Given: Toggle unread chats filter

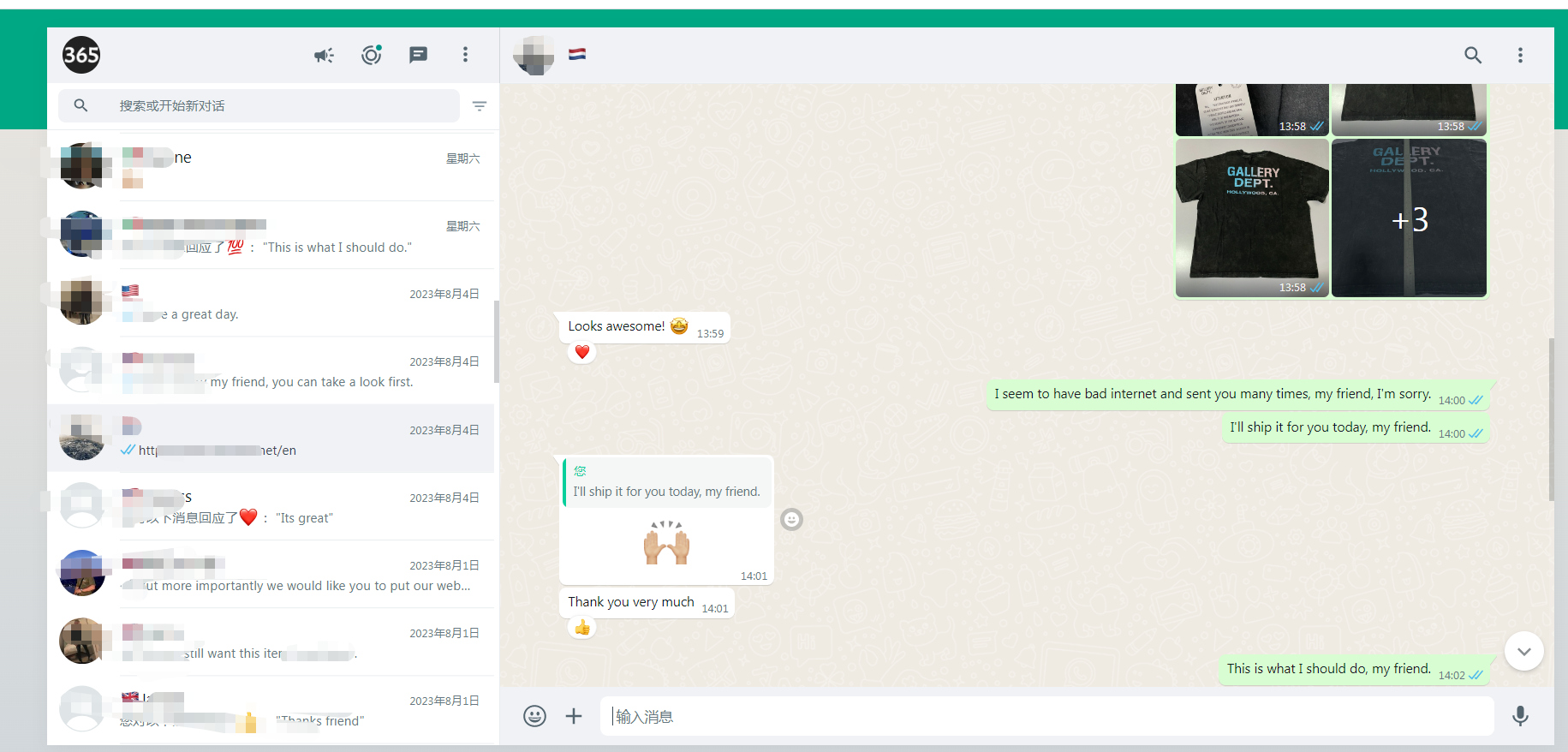Looking at the screenshot, I should pyautogui.click(x=480, y=106).
